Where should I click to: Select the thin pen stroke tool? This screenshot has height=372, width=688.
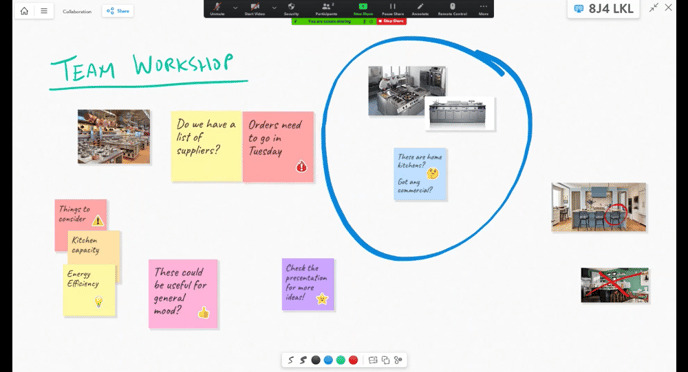pos(290,360)
